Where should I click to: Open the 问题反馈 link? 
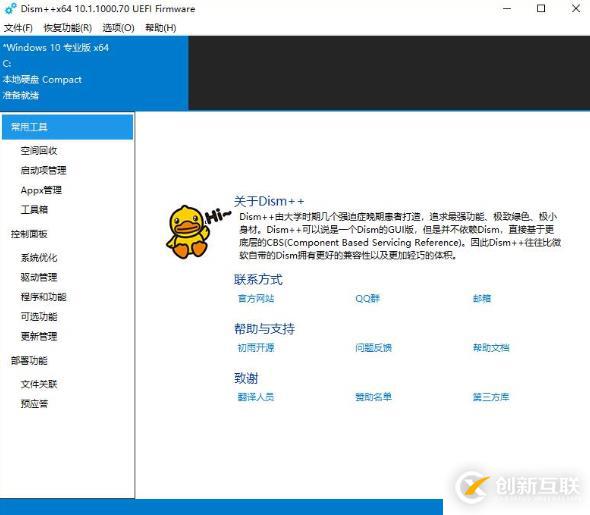pyautogui.click(x=373, y=348)
